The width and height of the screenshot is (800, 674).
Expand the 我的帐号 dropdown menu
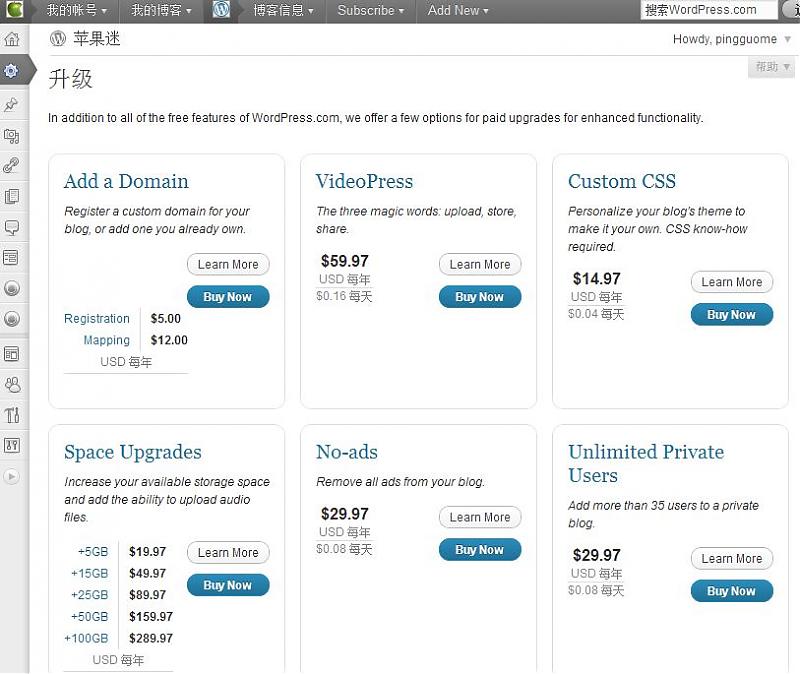(77, 10)
